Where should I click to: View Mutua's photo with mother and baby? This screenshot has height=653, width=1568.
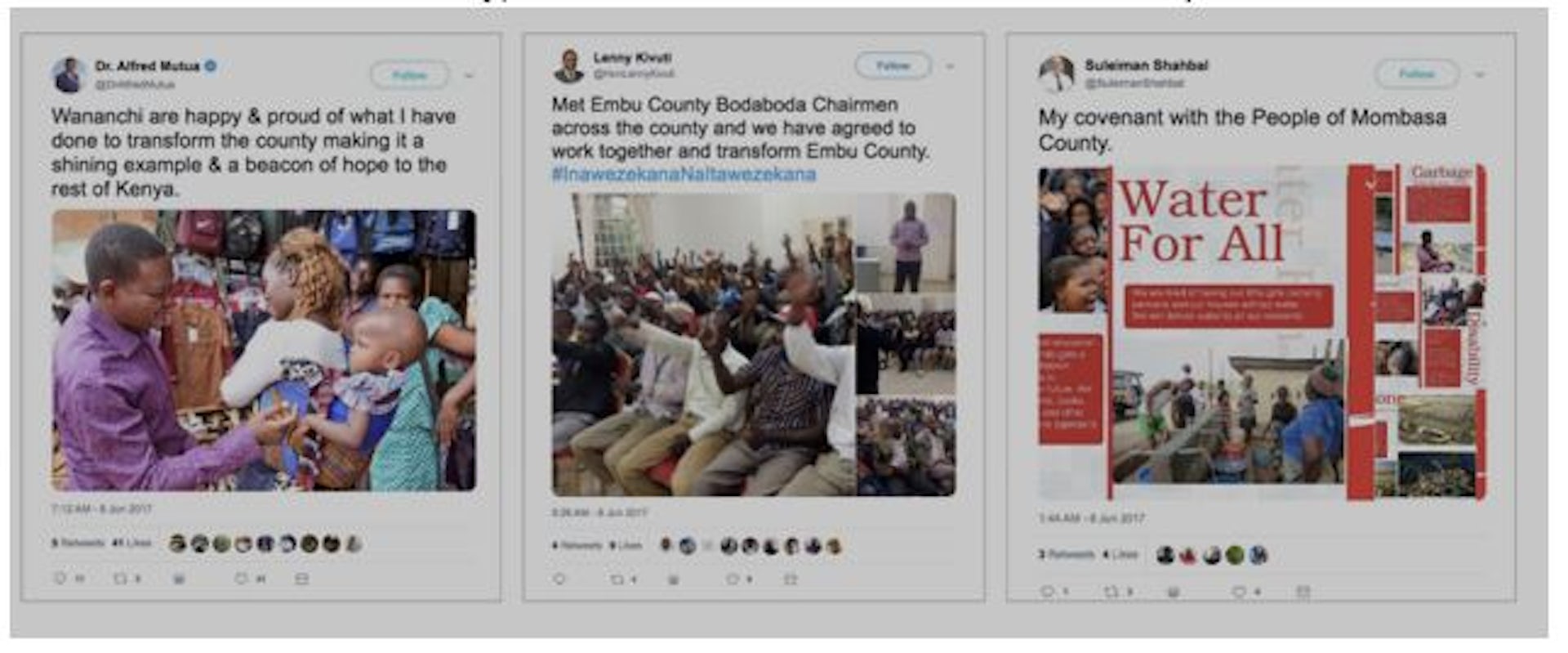pyautogui.click(x=264, y=350)
